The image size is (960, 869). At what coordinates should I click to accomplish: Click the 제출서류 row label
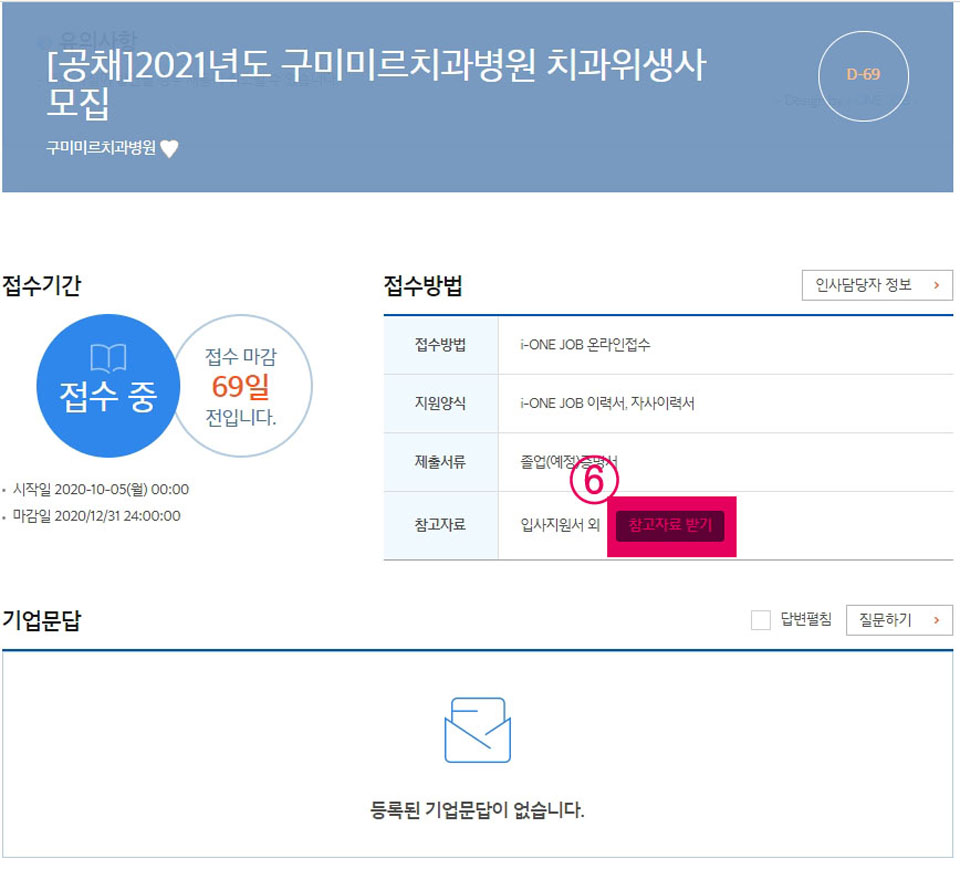[440, 462]
